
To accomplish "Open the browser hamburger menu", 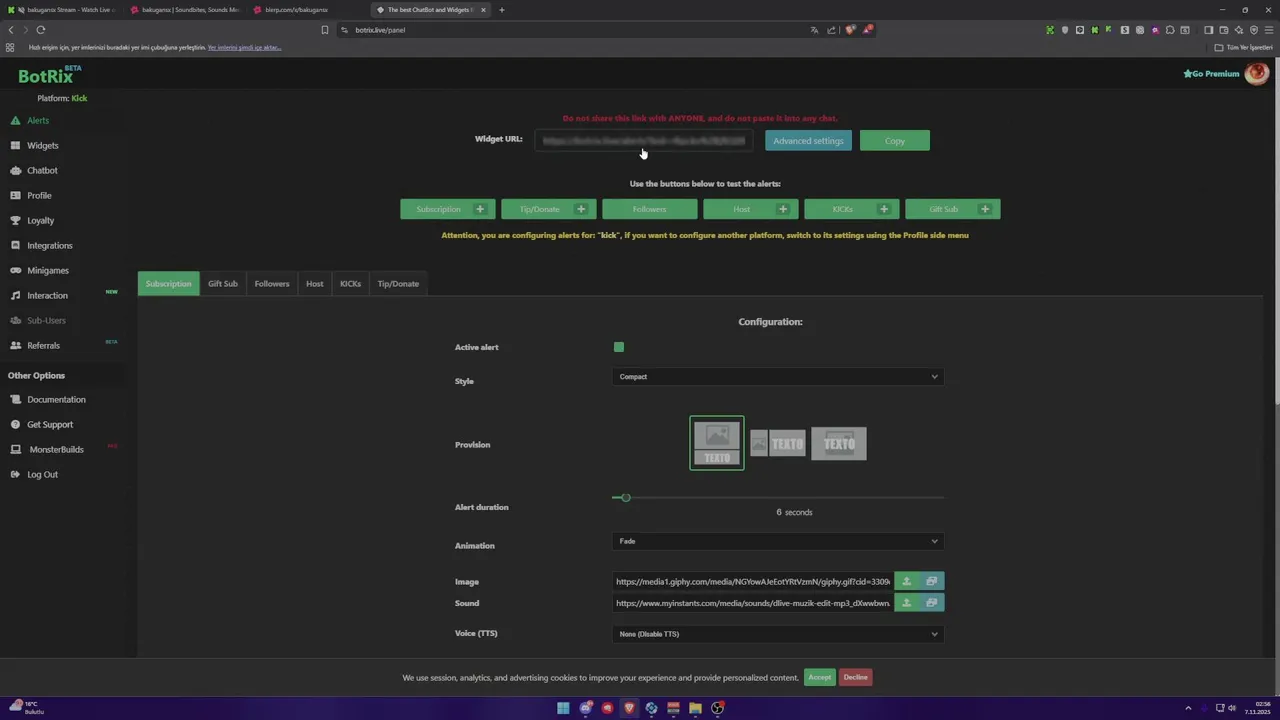I will (1269, 30).
